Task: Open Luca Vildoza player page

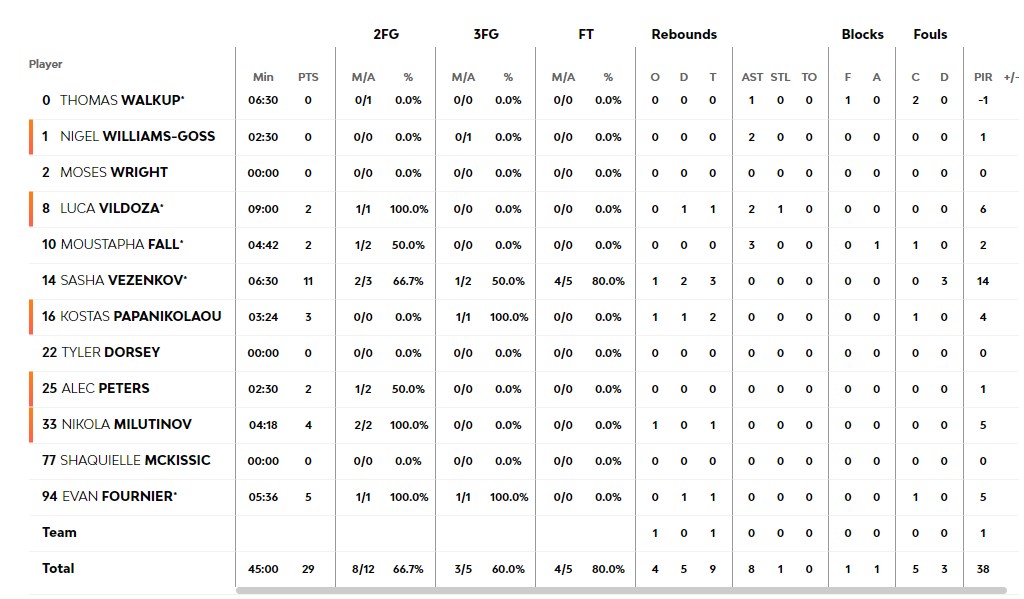Action: (x=111, y=208)
